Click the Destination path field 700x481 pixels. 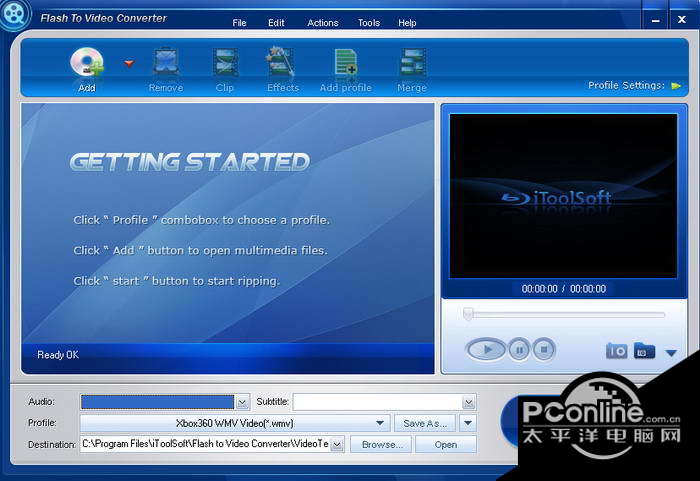[x=206, y=444]
